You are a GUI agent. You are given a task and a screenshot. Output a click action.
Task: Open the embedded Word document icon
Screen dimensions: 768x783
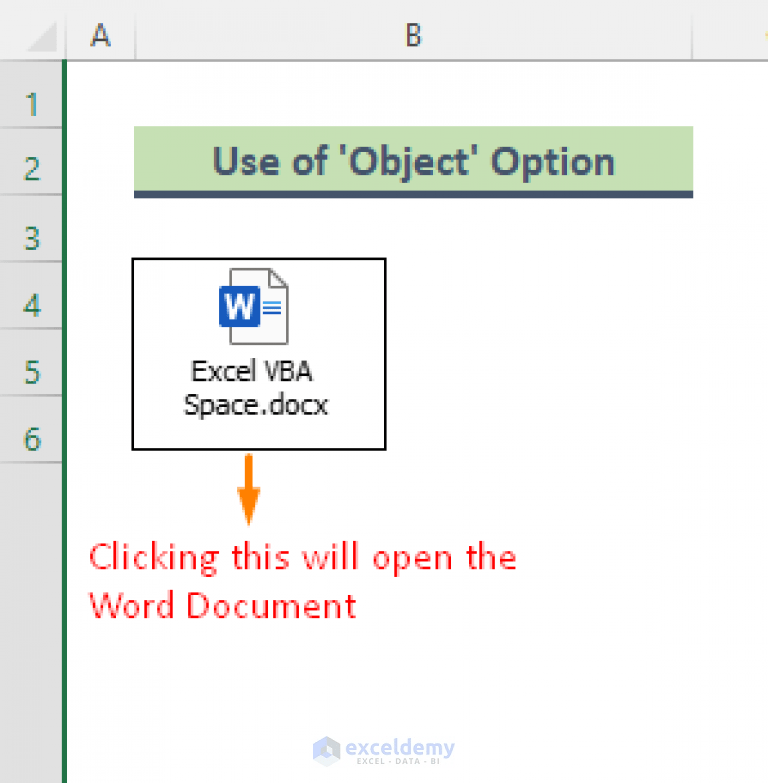(x=254, y=306)
